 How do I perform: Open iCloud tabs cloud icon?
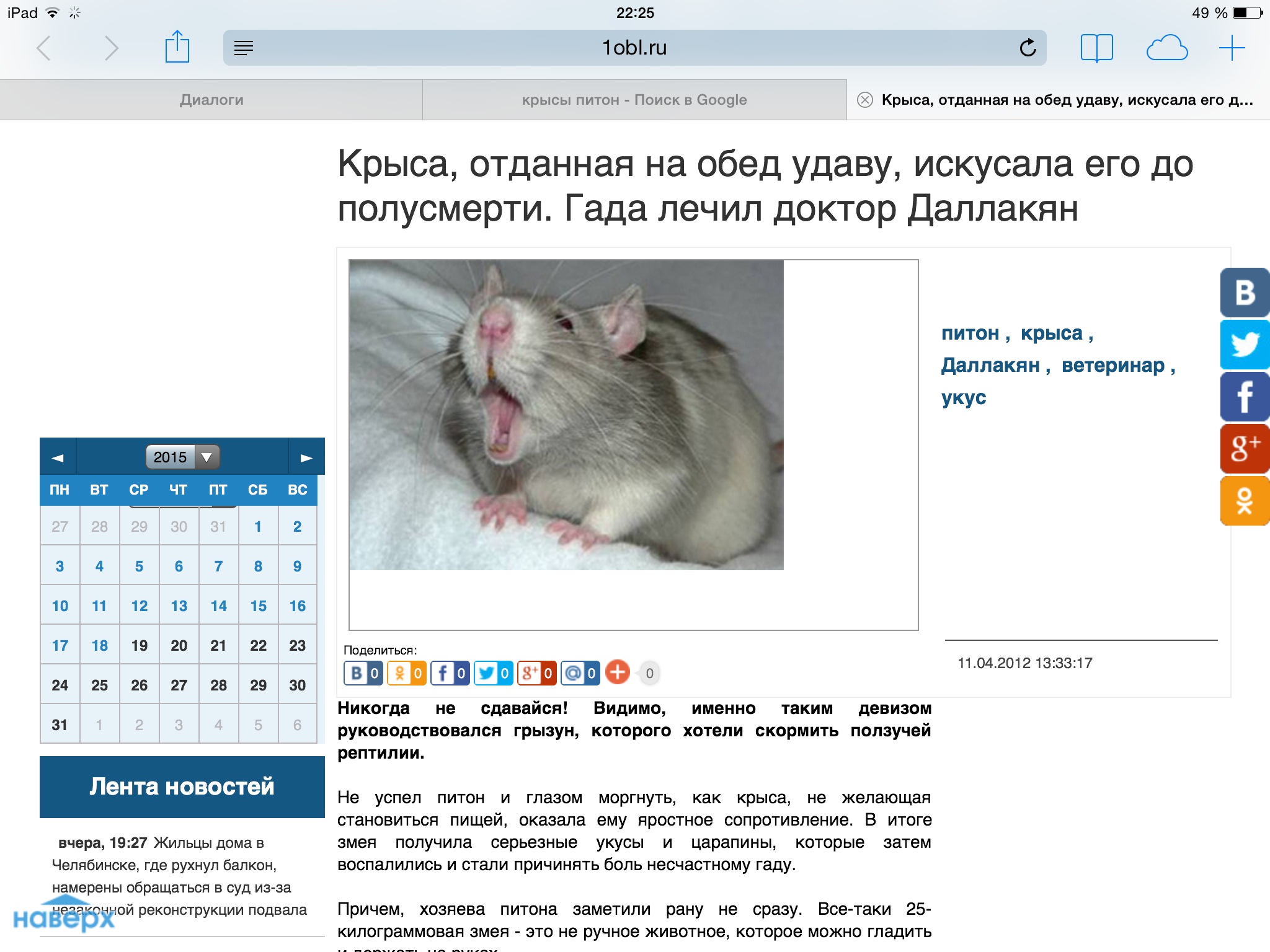tap(1166, 48)
